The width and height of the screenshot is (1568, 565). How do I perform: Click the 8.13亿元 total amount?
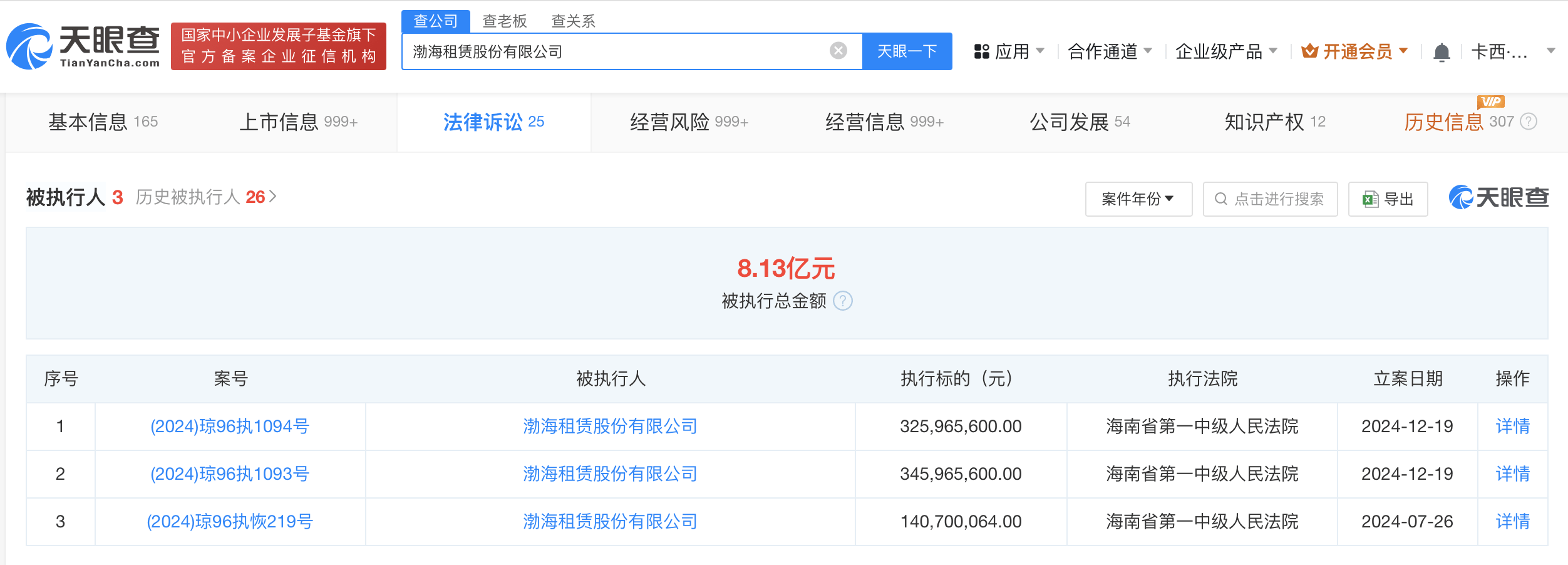(x=786, y=269)
